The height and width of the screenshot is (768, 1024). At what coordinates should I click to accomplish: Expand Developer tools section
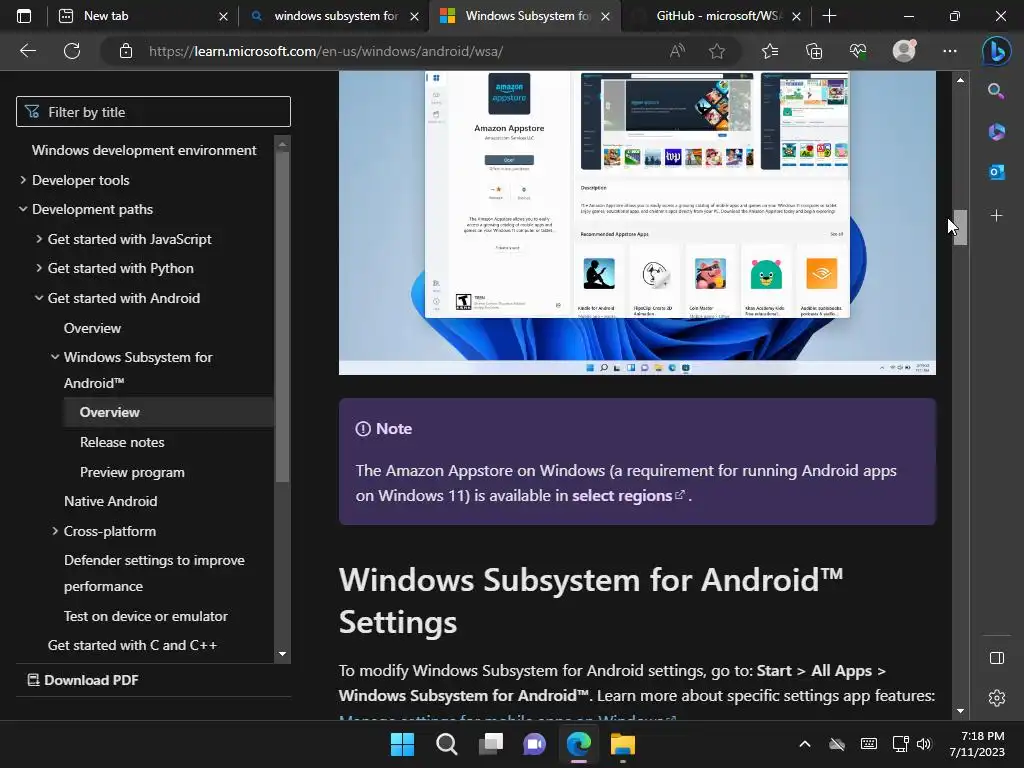(23, 180)
